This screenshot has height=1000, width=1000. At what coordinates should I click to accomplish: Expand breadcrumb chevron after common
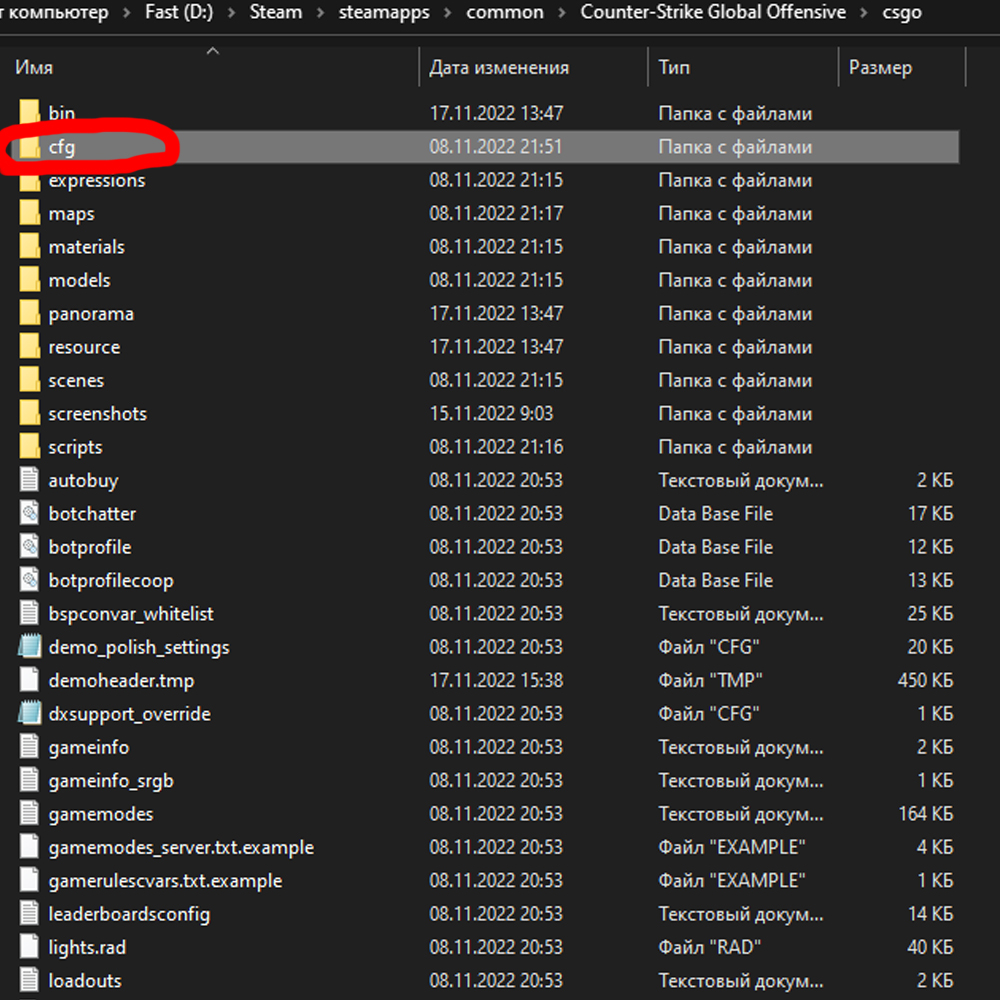tap(562, 13)
